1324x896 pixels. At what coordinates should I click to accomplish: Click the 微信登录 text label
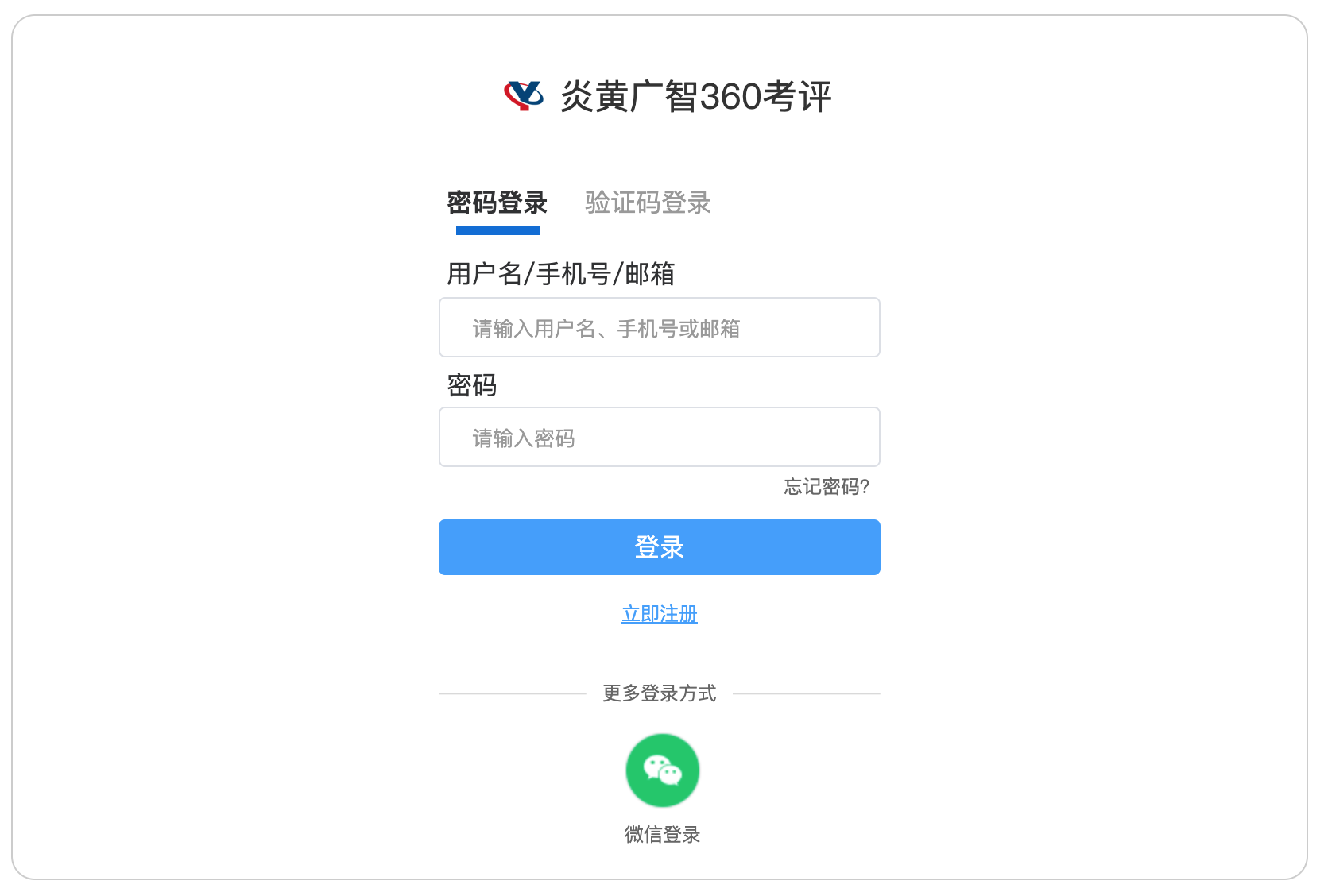pyautogui.click(x=662, y=835)
